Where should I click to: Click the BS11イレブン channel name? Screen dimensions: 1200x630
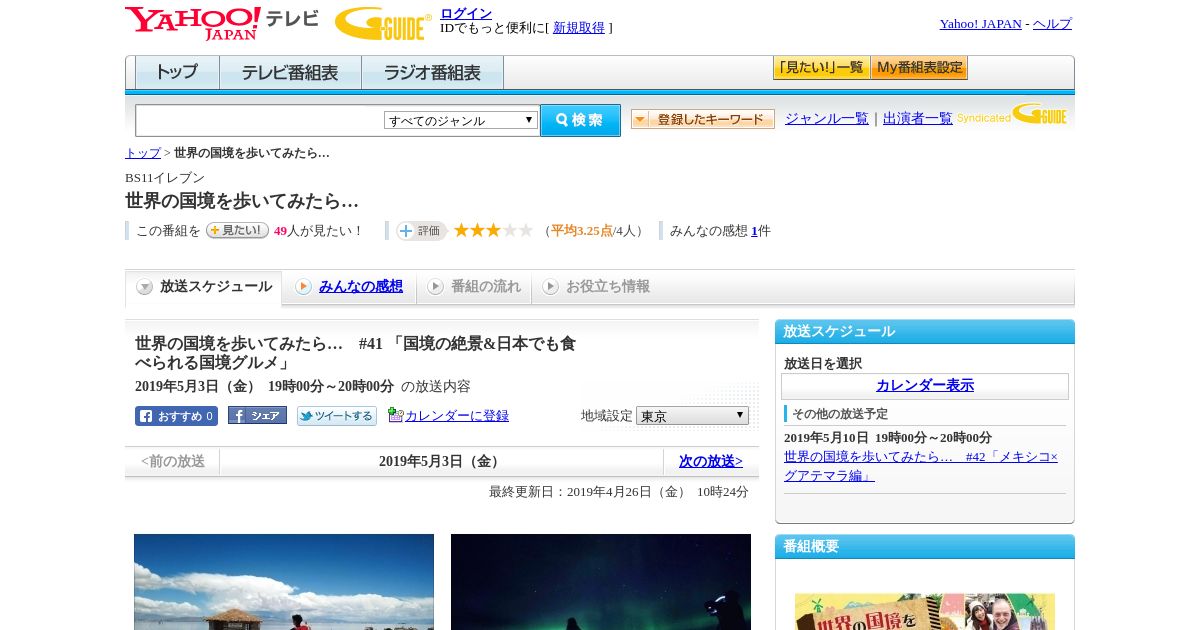coord(165,178)
